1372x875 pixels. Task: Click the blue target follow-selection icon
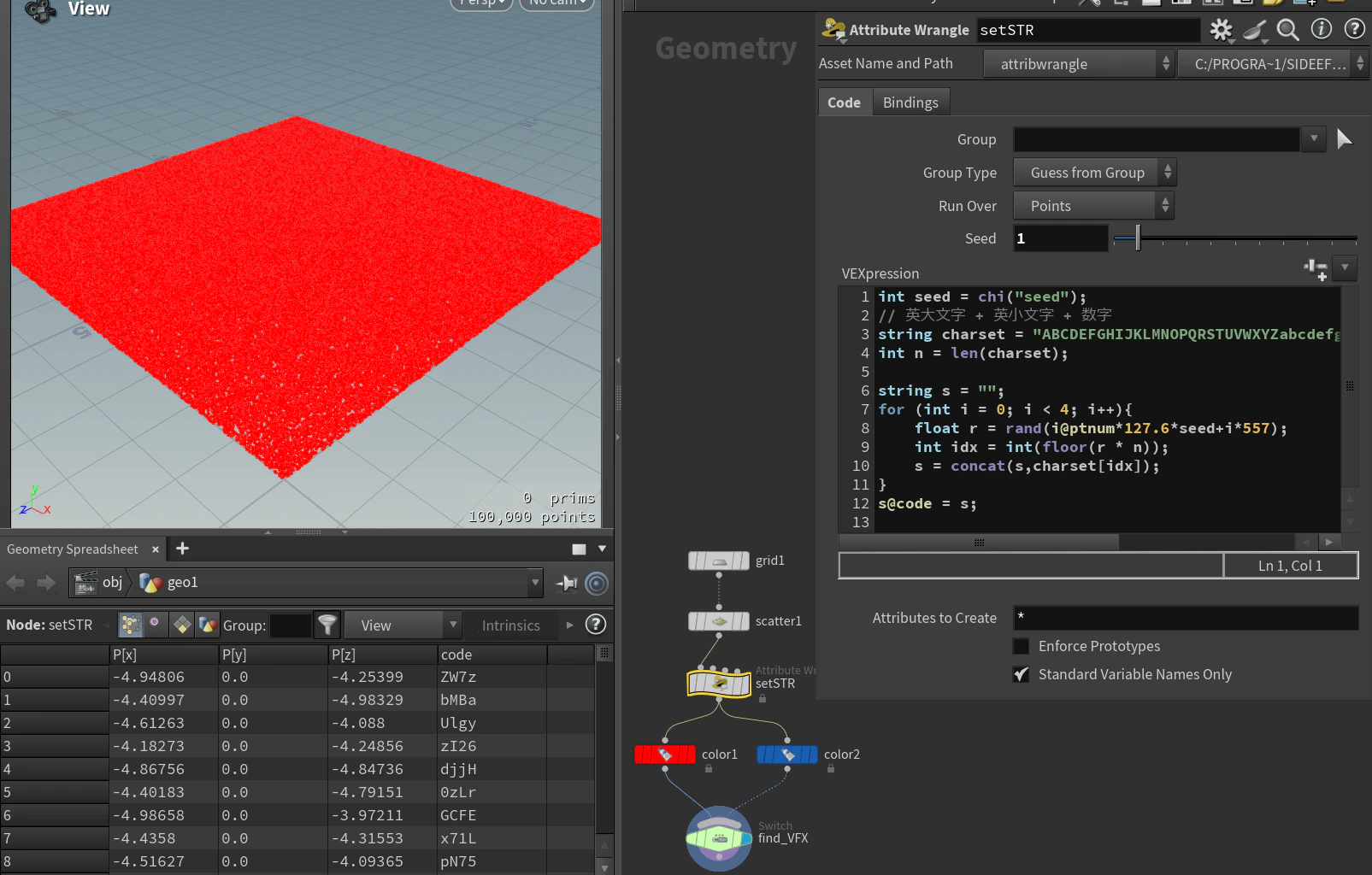pyautogui.click(x=597, y=584)
